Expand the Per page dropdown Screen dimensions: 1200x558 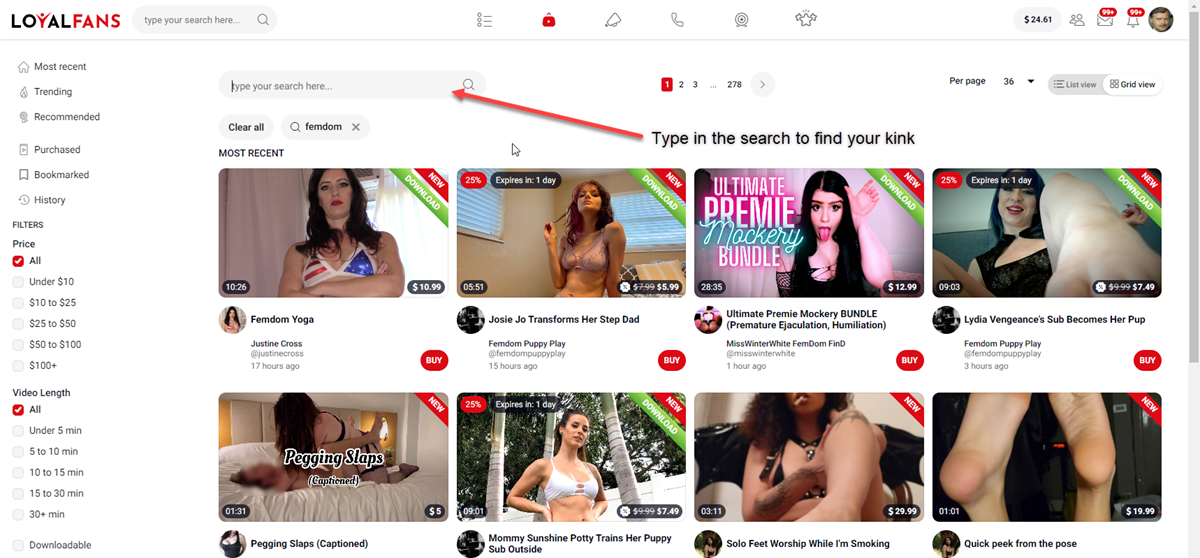[x=1019, y=82]
